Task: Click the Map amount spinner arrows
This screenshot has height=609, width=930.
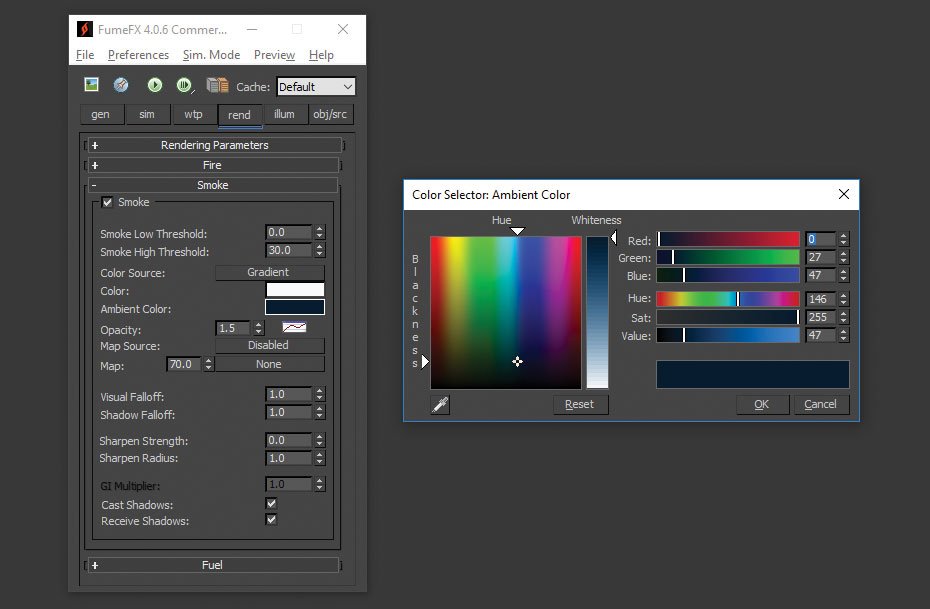Action: pos(208,364)
